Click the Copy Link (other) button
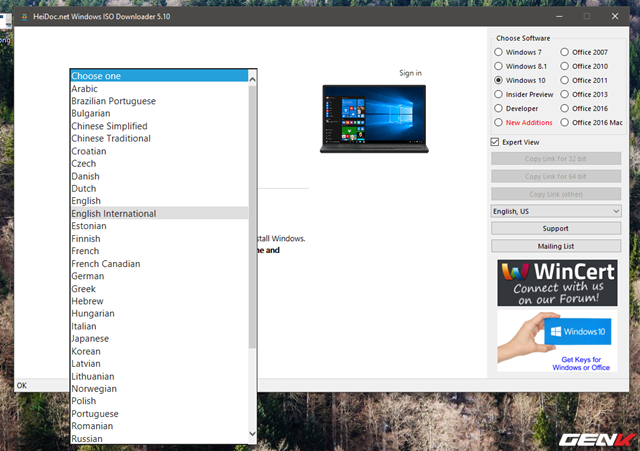This screenshot has width=640, height=451. [x=556, y=194]
